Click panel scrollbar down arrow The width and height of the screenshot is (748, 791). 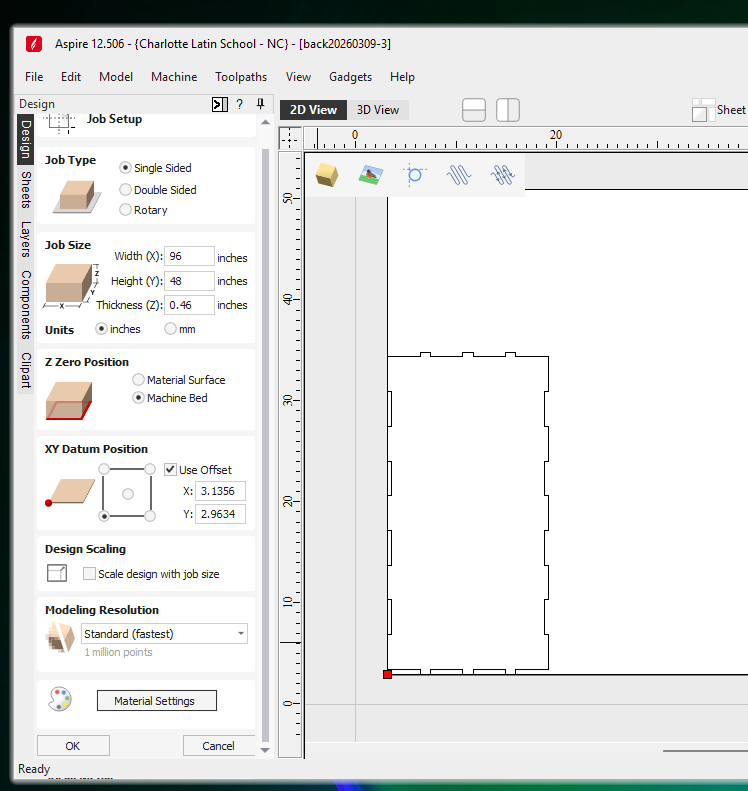[x=265, y=750]
